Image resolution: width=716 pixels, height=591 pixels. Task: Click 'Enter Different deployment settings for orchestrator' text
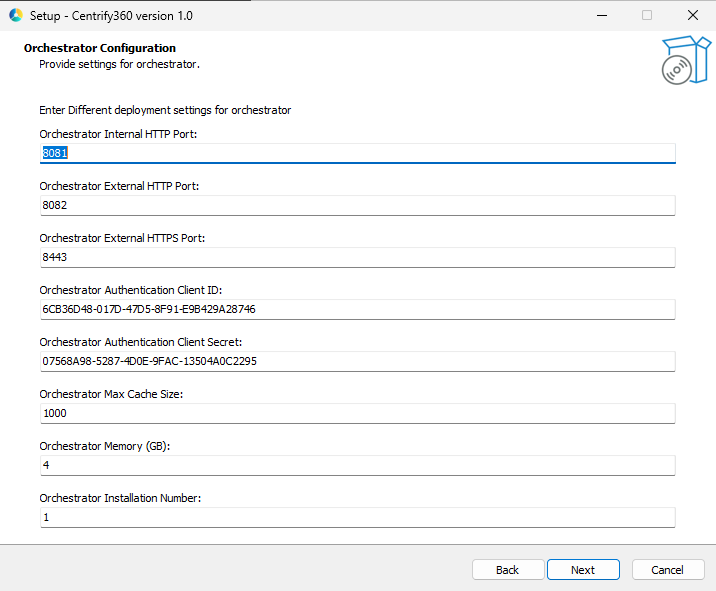(165, 110)
